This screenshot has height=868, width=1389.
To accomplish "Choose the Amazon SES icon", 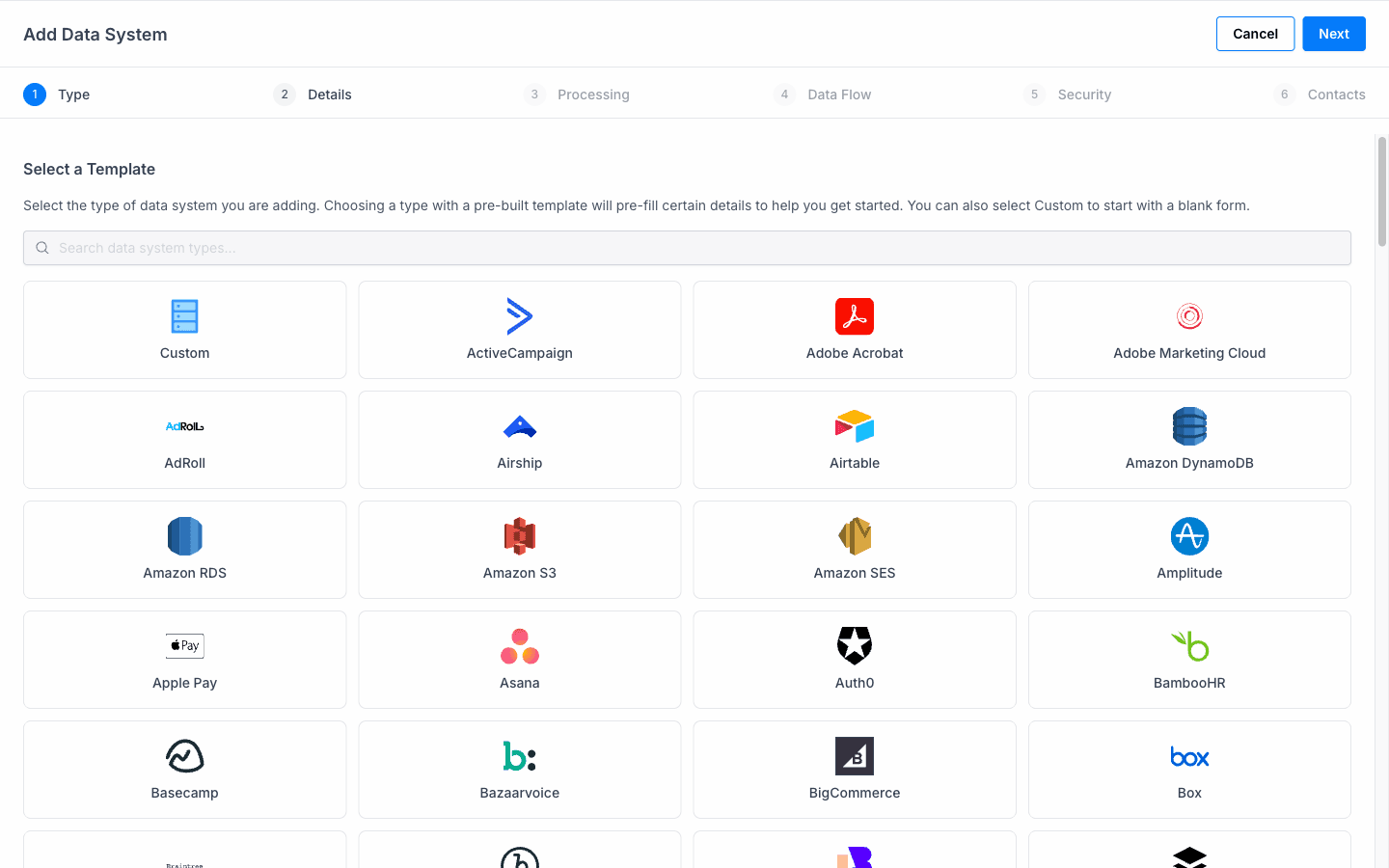I will (x=855, y=536).
